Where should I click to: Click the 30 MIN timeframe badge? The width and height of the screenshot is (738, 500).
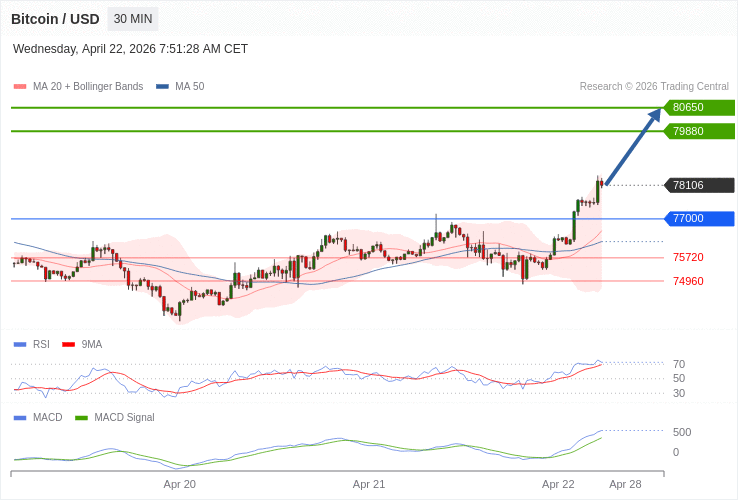(x=133, y=19)
